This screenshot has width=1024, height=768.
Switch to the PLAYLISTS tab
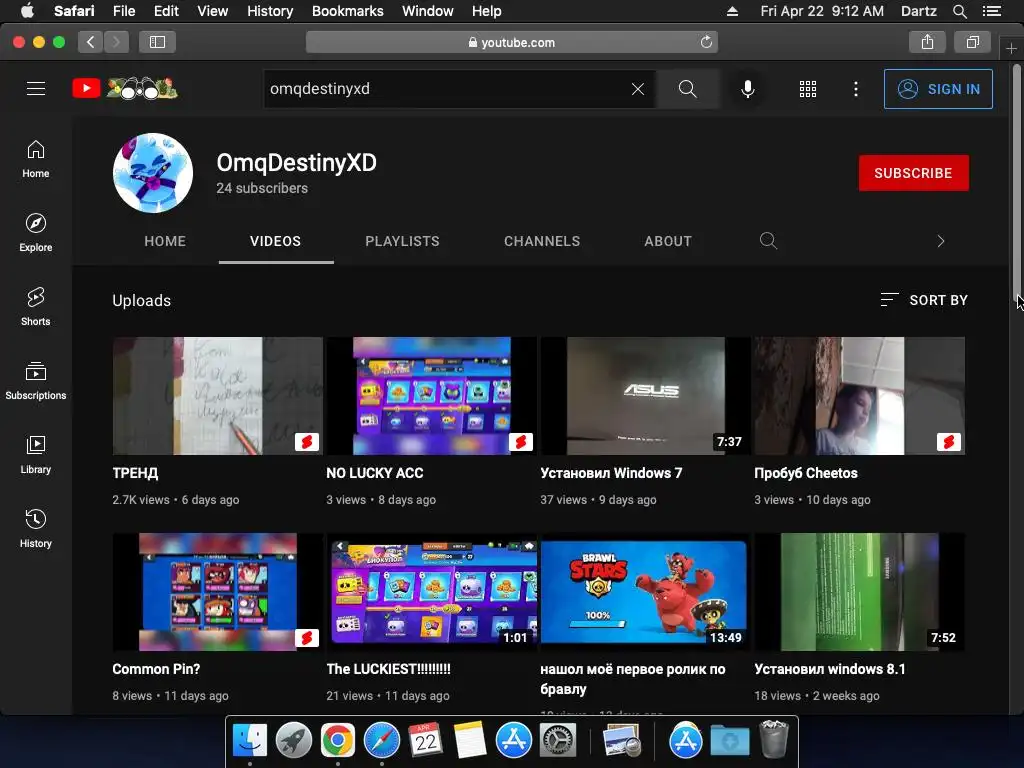click(402, 241)
